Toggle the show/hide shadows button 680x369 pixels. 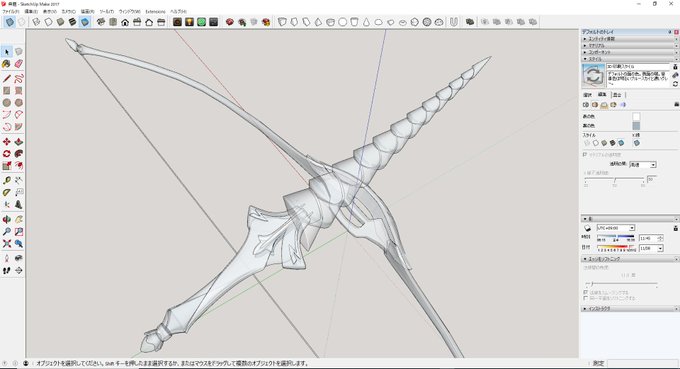pos(587,228)
